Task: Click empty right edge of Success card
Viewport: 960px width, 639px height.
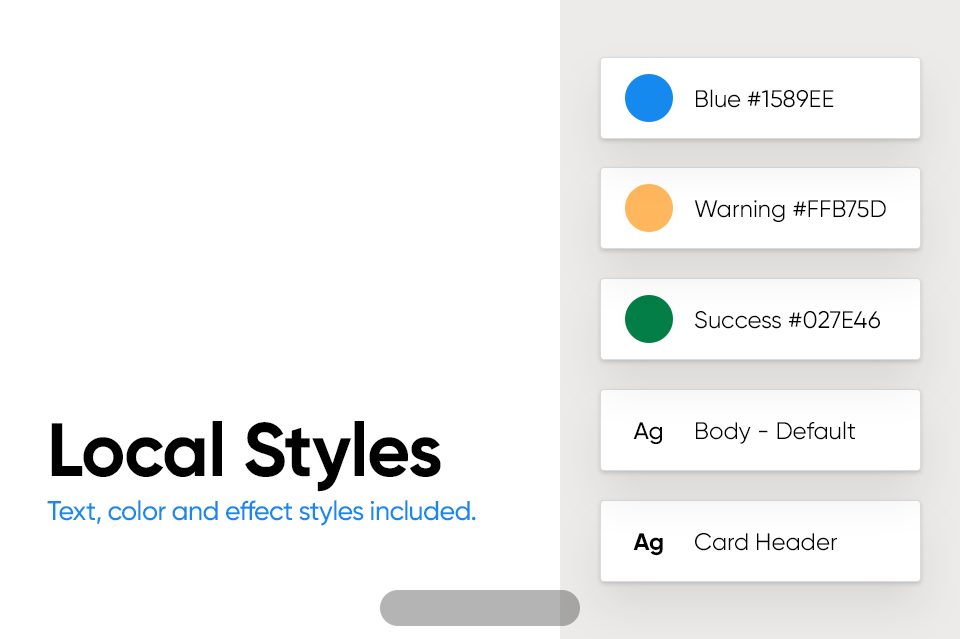Action: pos(901,319)
